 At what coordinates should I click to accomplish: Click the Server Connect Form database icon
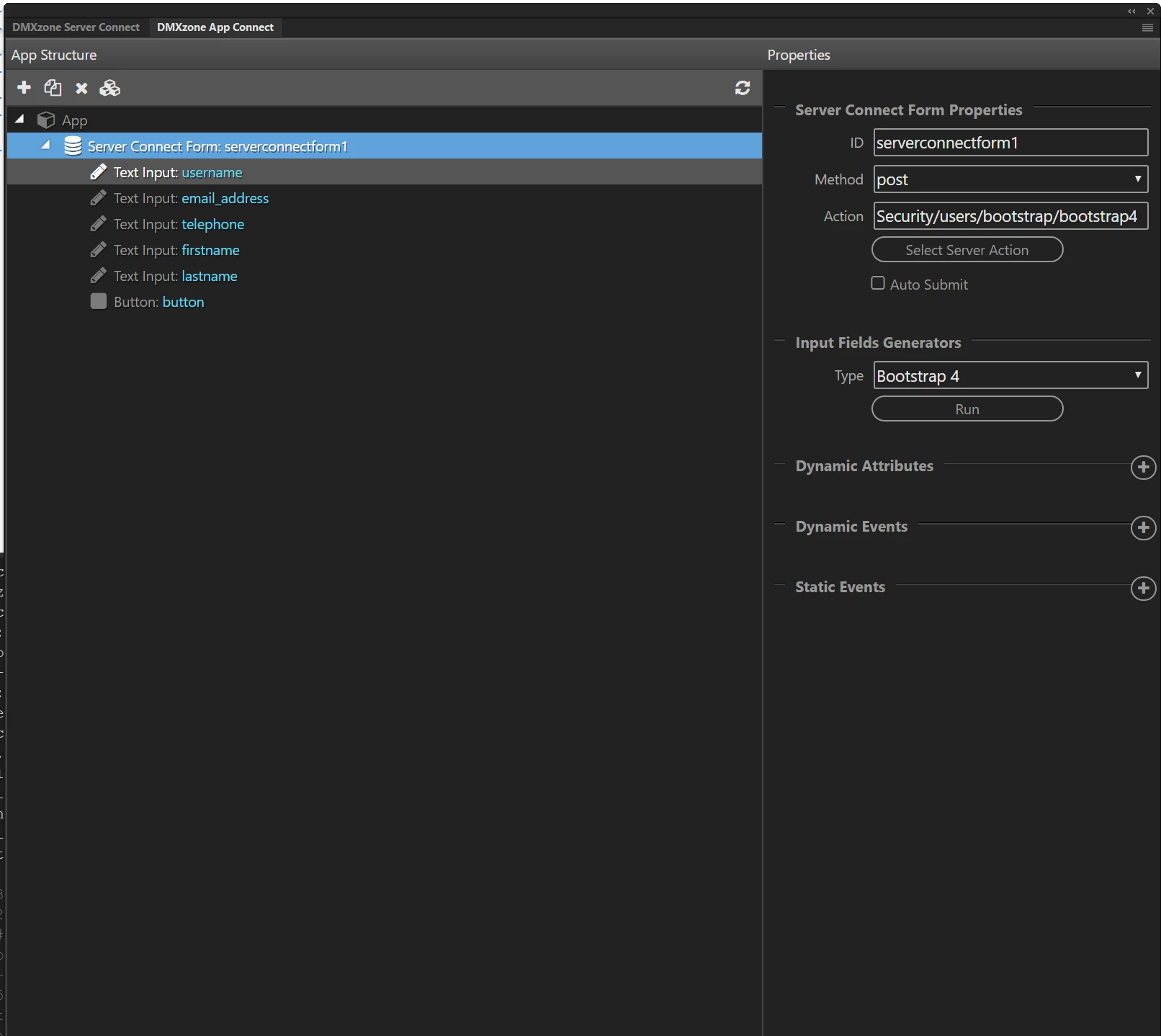[73, 146]
